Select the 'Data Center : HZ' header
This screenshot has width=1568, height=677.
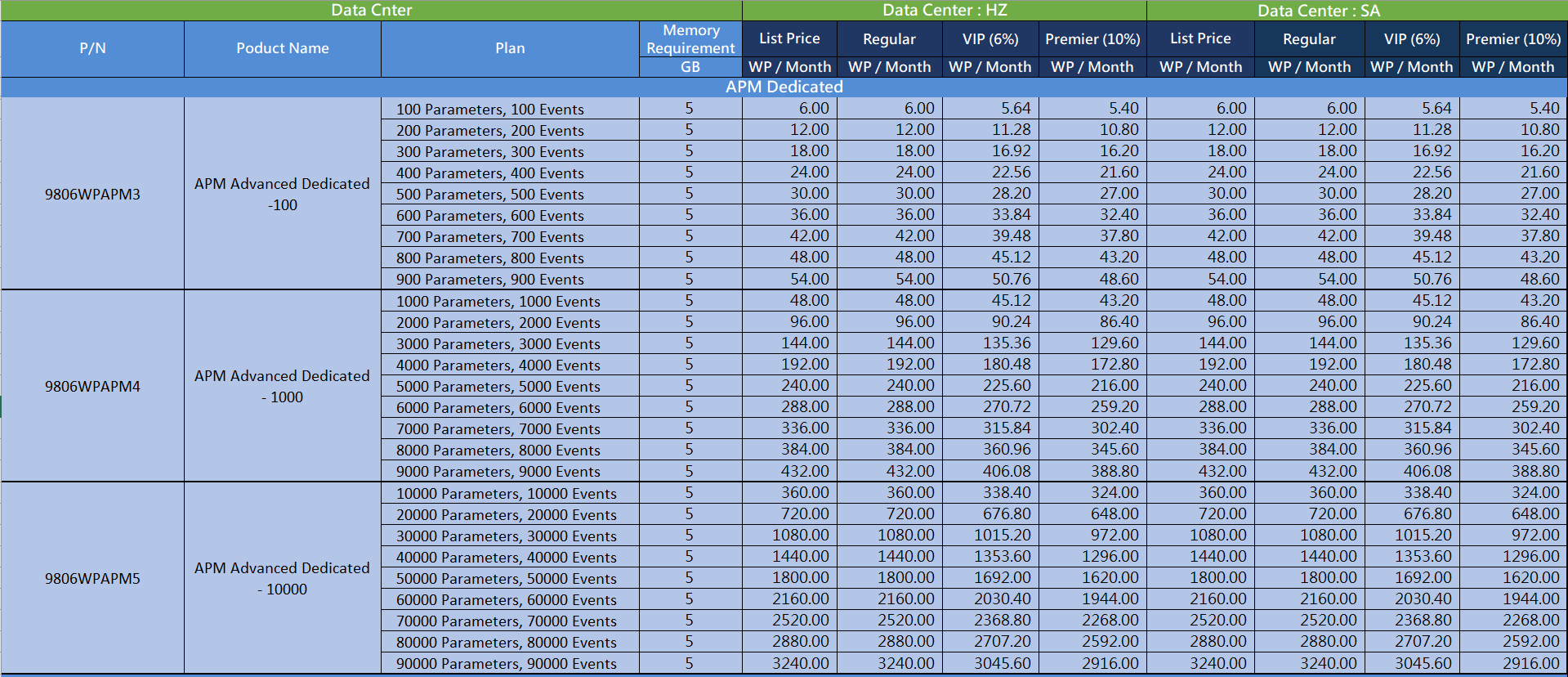pyautogui.click(x=945, y=10)
